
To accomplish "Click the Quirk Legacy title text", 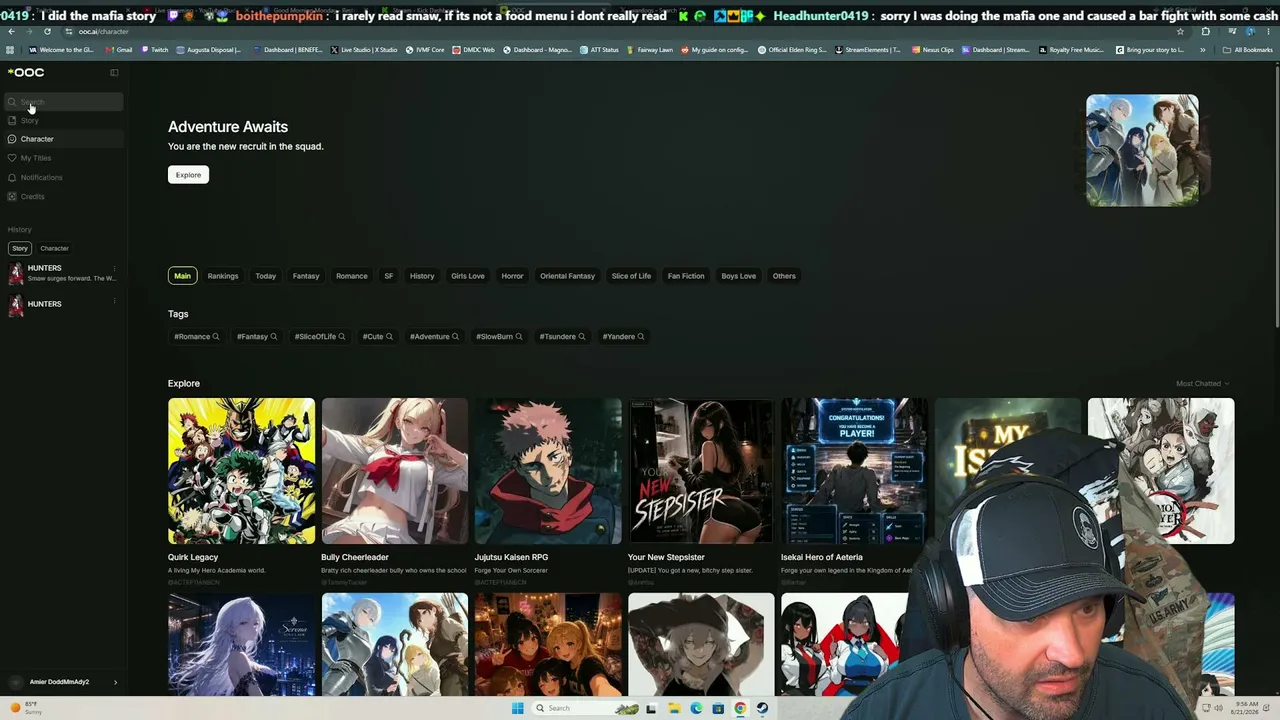I will click(193, 557).
